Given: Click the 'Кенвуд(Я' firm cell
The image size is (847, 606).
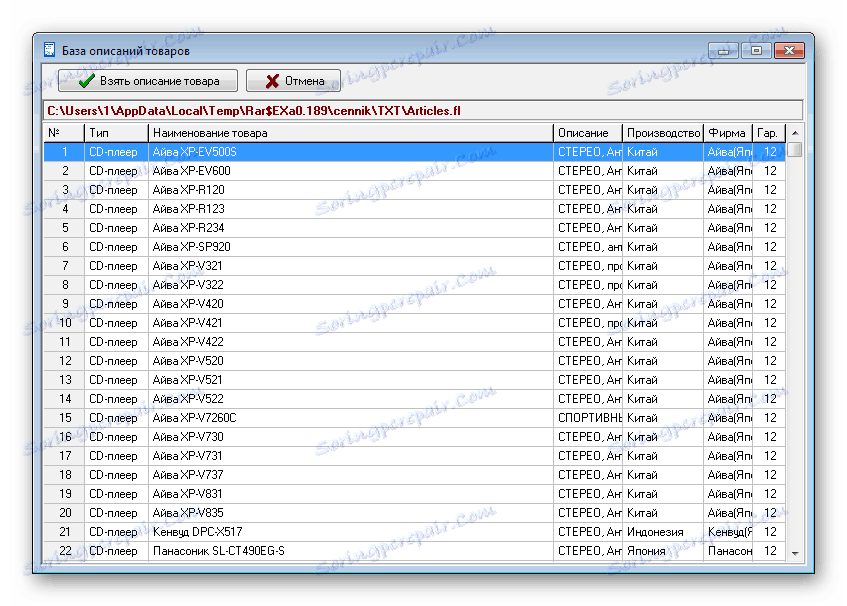Looking at the screenshot, I should click(728, 532).
